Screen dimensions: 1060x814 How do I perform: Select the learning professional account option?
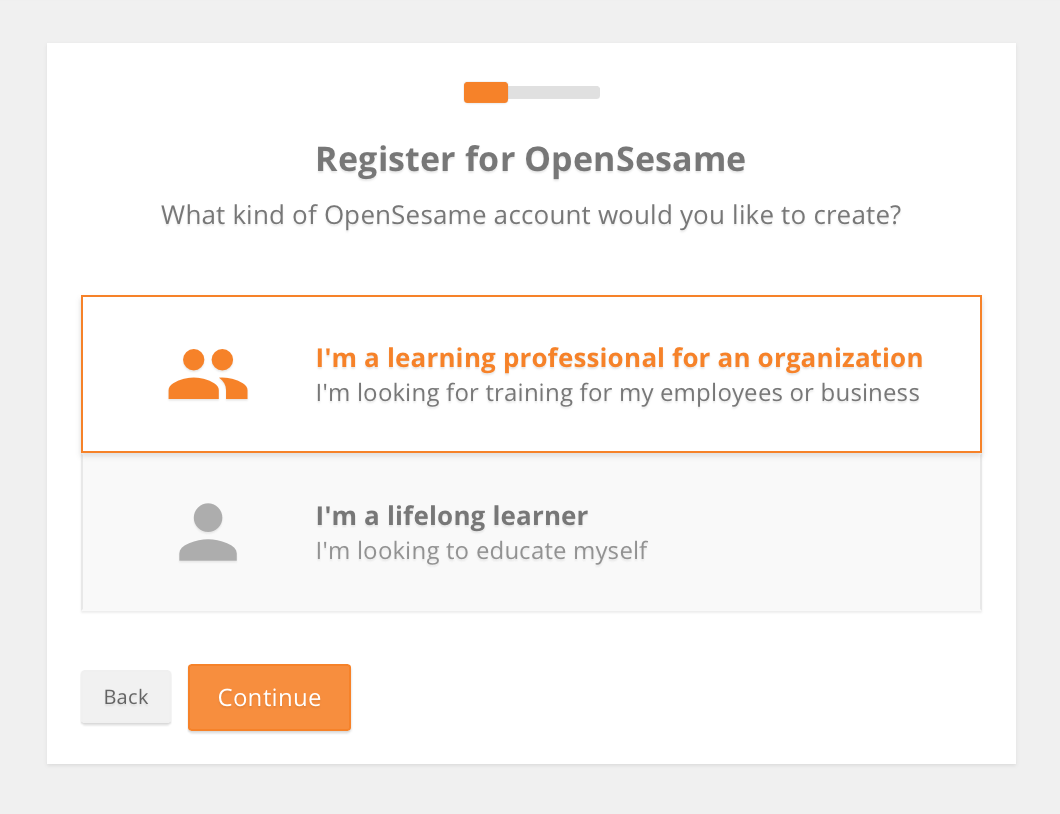(531, 374)
